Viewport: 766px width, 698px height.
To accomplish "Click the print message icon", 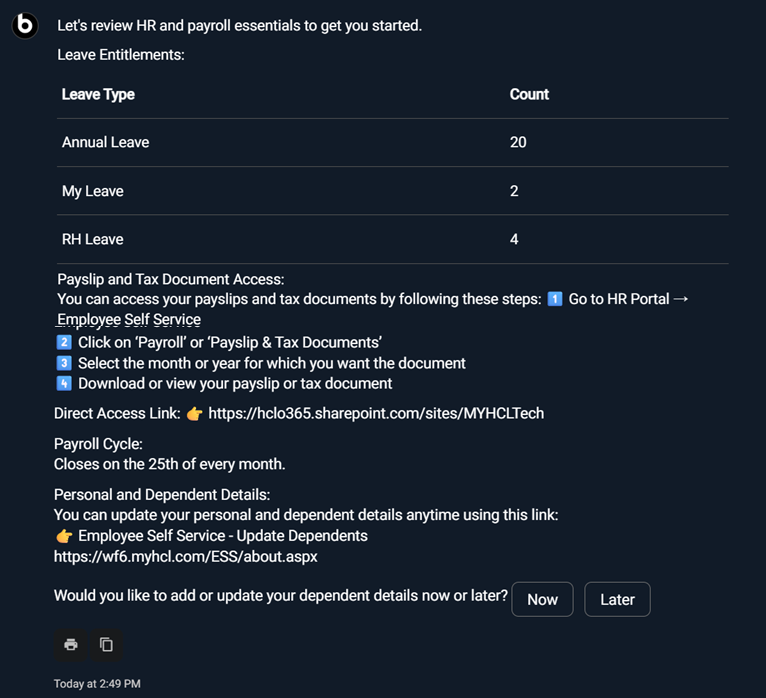I will [x=71, y=645].
